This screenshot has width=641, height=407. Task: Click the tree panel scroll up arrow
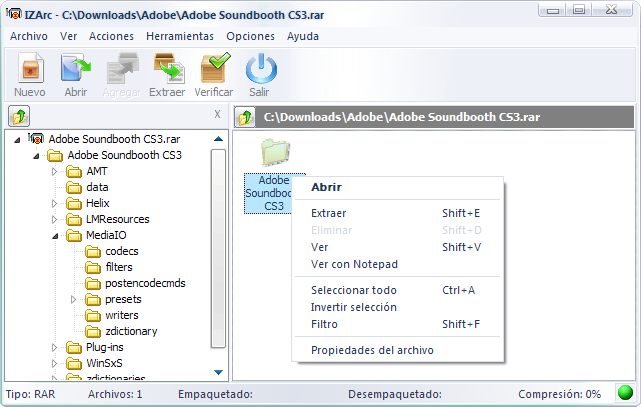pos(218,139)
